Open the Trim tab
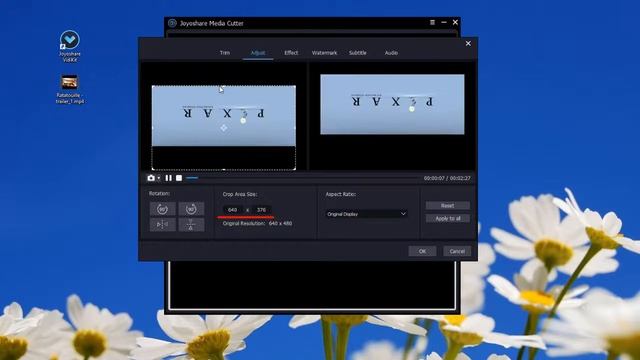Screen dimensions: 640x360 pos(225,53)
